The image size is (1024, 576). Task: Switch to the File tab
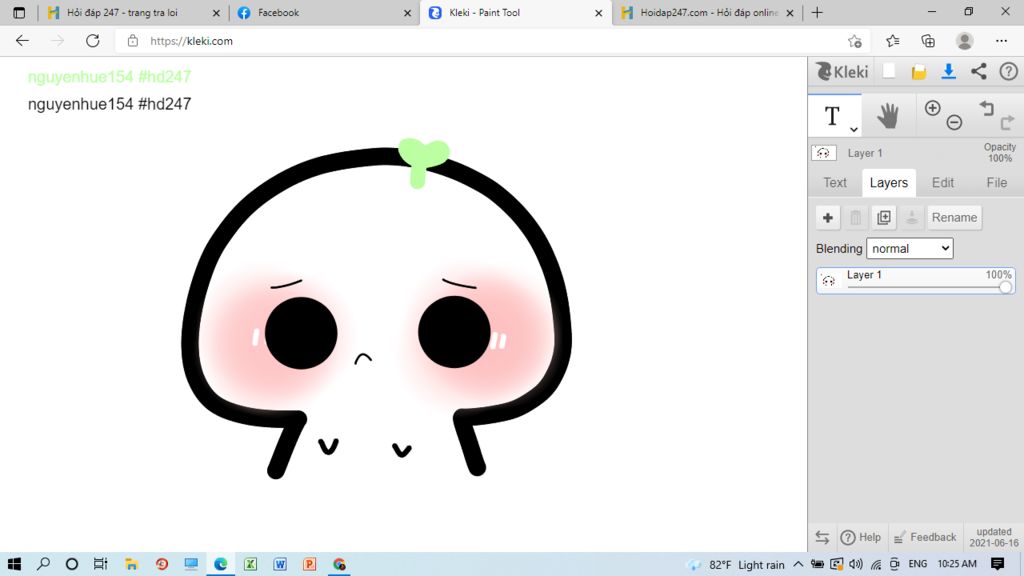pyautogui.click(x=997, y=183)
